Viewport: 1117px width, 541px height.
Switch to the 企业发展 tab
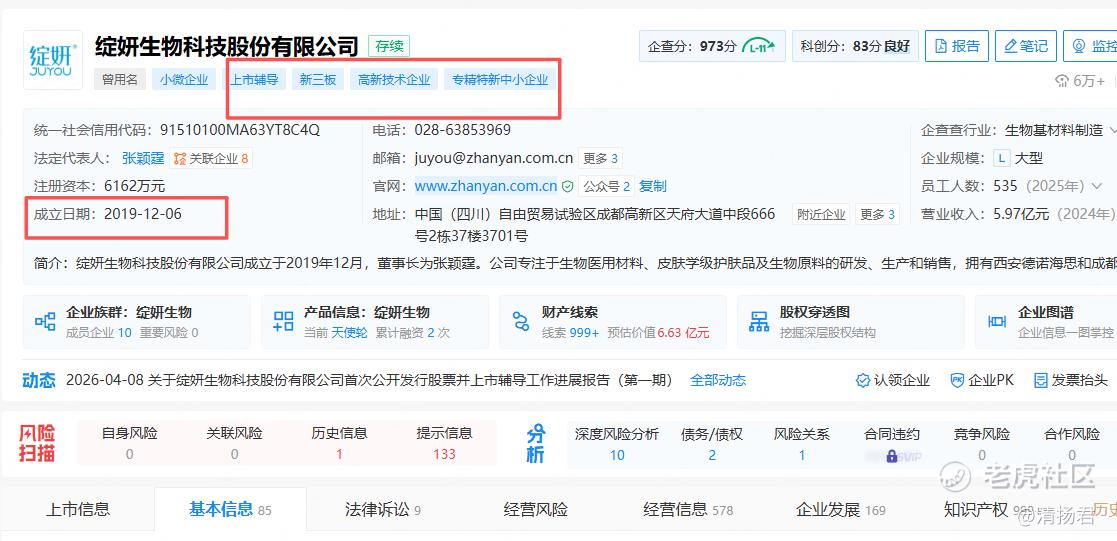841,509
